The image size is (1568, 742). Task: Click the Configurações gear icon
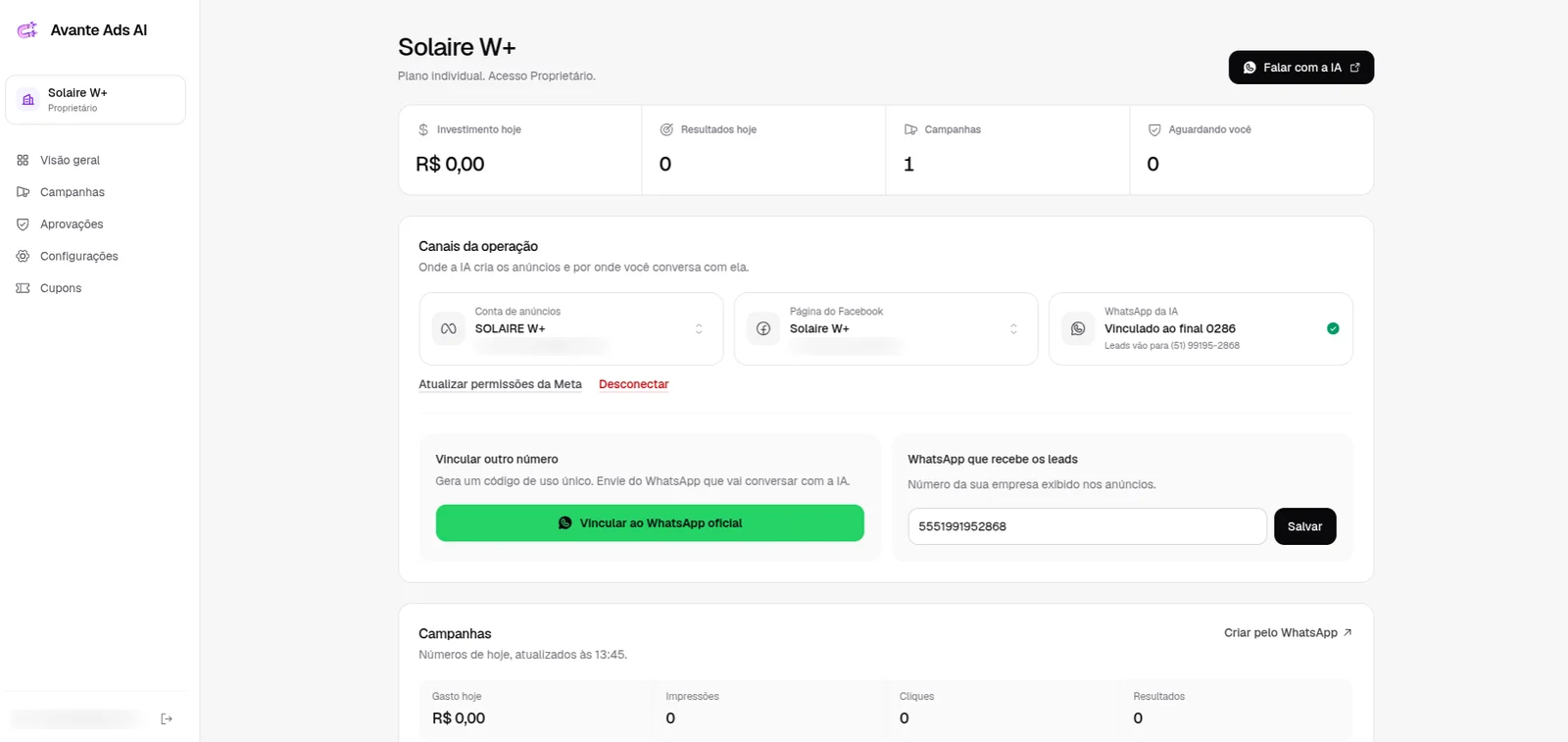pyautogui.click(x=23, y=256)
